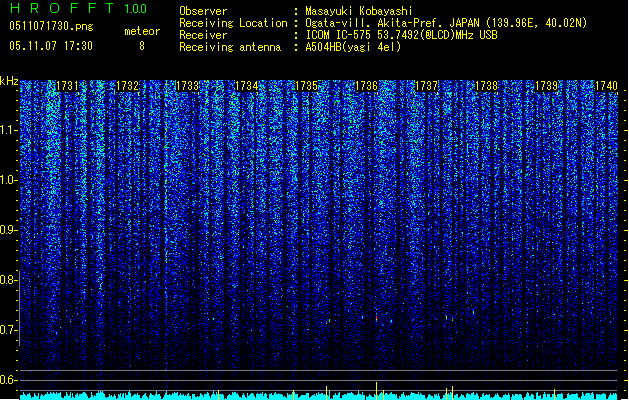Screen dimensions: 629x400
Task: Click the 1739 time marker
Action: pyautogui.click(x=547, y=86)
